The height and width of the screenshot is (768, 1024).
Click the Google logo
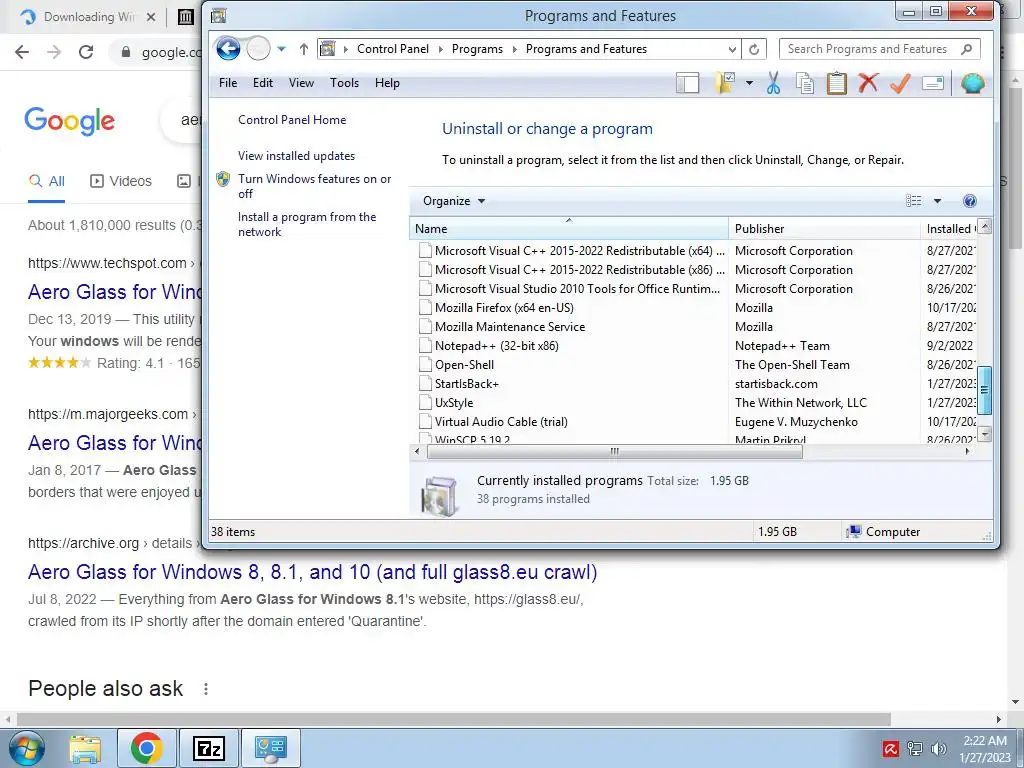pyautogui.click(x=70, y=121)
